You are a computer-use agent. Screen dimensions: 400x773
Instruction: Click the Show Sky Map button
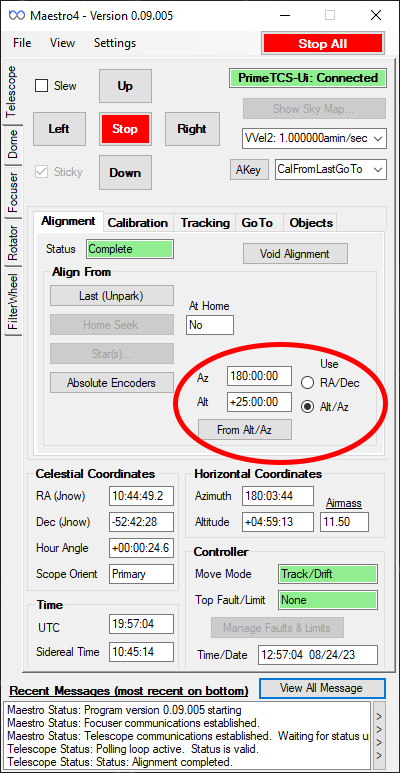tap(314, 109)
